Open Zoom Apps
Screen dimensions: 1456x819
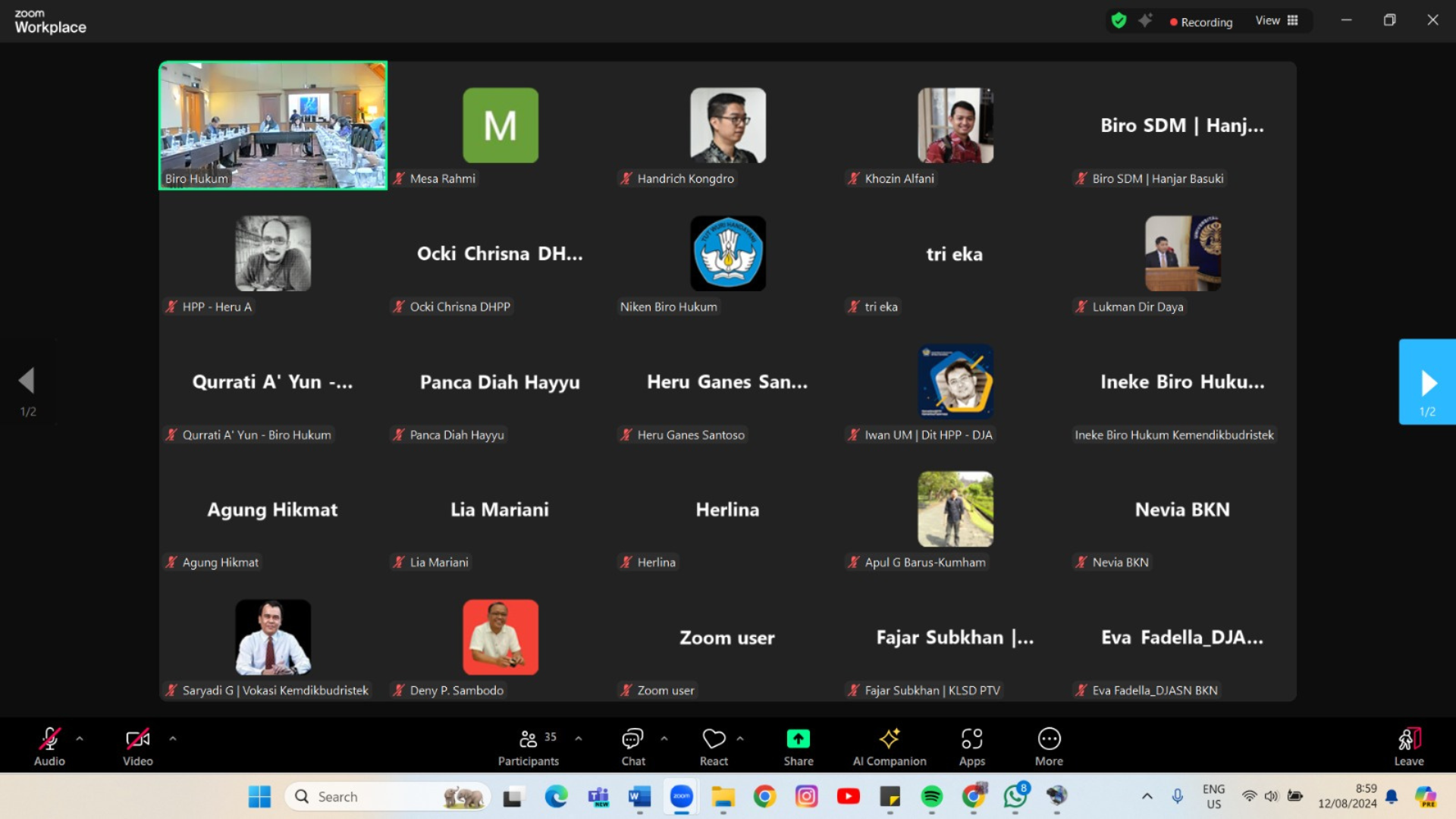tap(972, 746)
